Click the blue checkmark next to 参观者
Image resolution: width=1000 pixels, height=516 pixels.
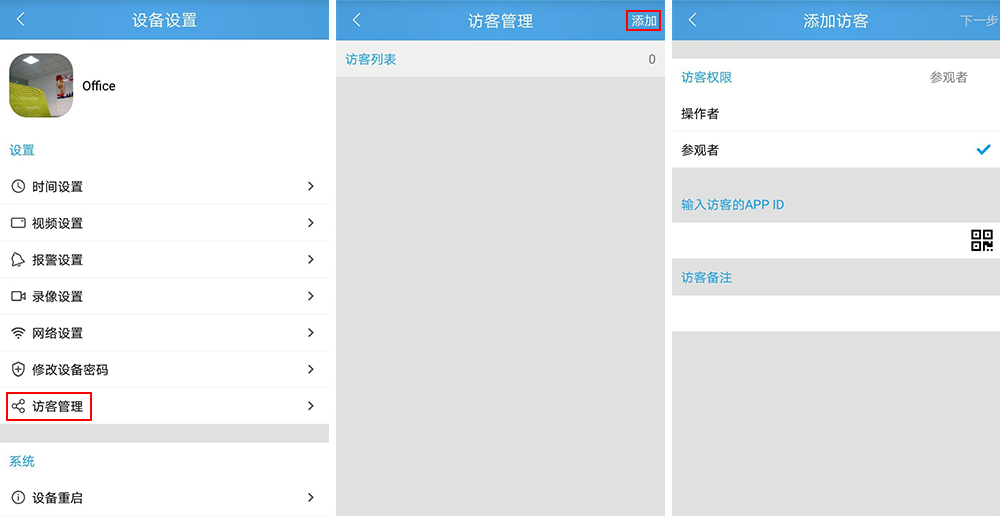pos(983,150)
